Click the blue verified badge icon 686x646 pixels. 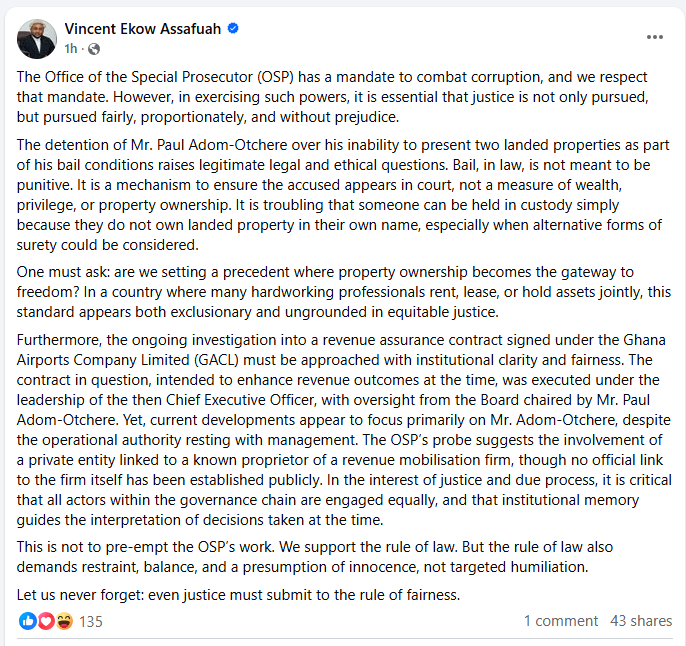tap(233, 28)
